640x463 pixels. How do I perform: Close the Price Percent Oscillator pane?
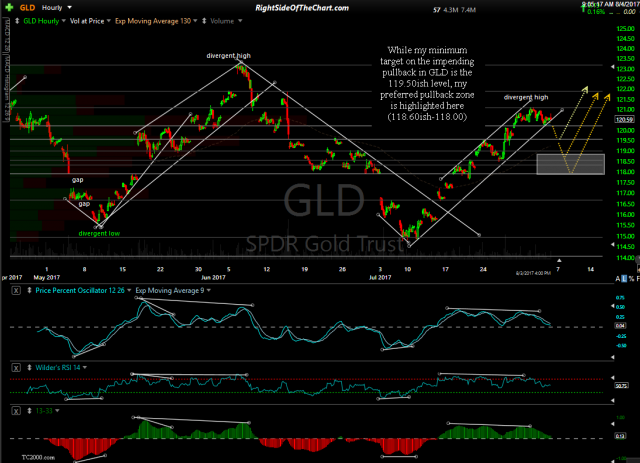[16, 291]
